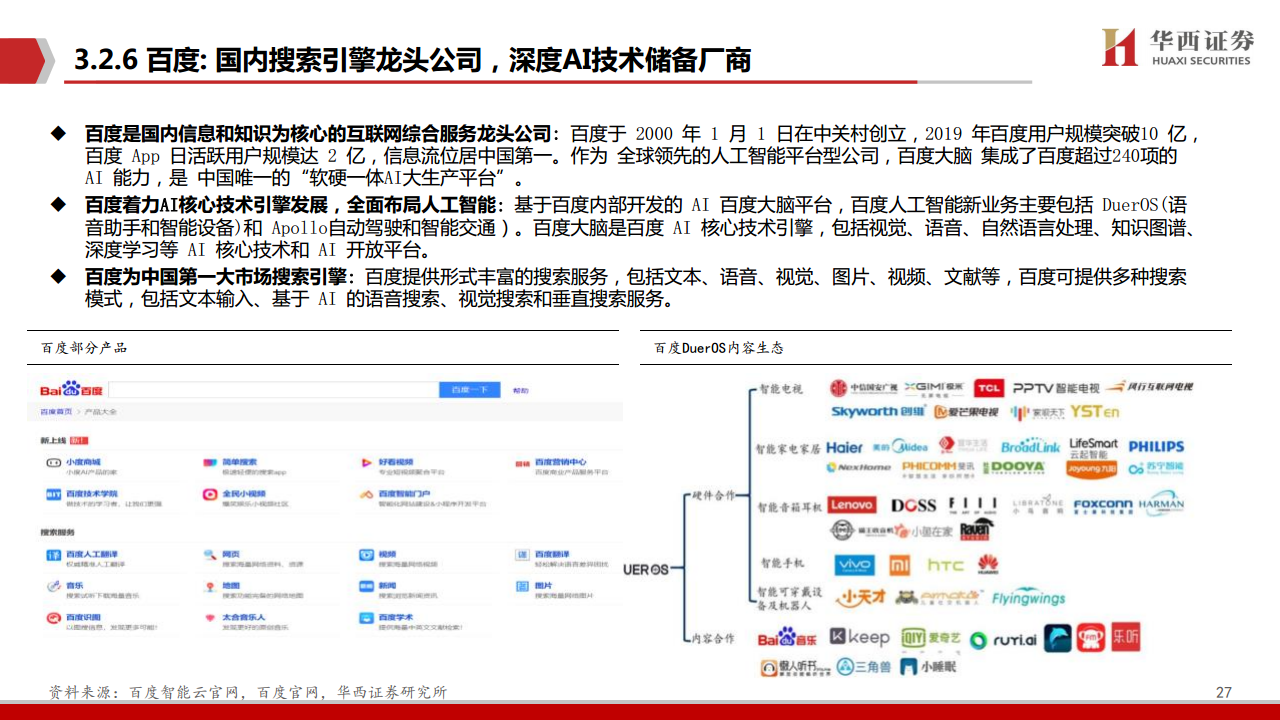Click the 智能音箱耳机 category label

pos(789,507)
